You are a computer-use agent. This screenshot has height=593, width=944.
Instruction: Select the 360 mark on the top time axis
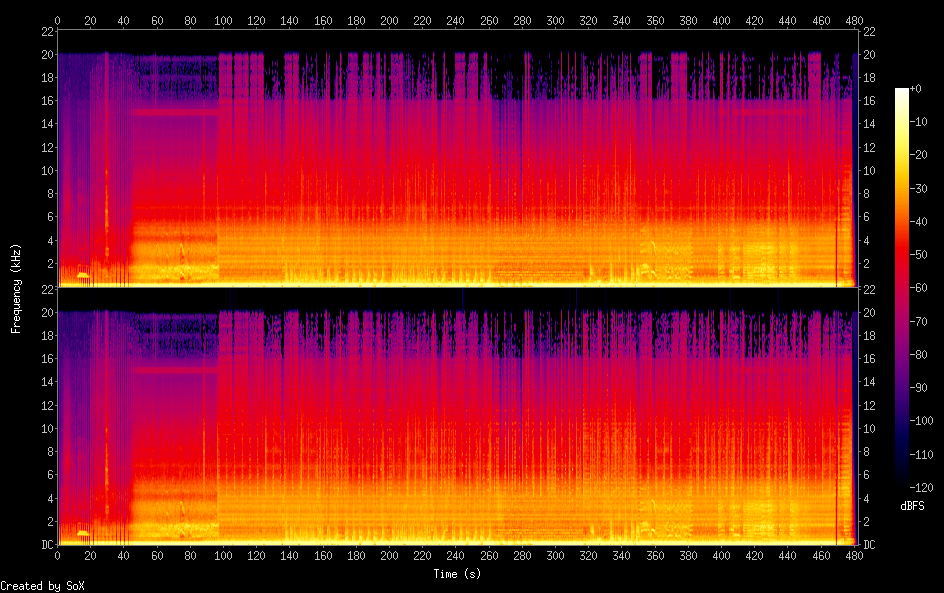[655, 19]
